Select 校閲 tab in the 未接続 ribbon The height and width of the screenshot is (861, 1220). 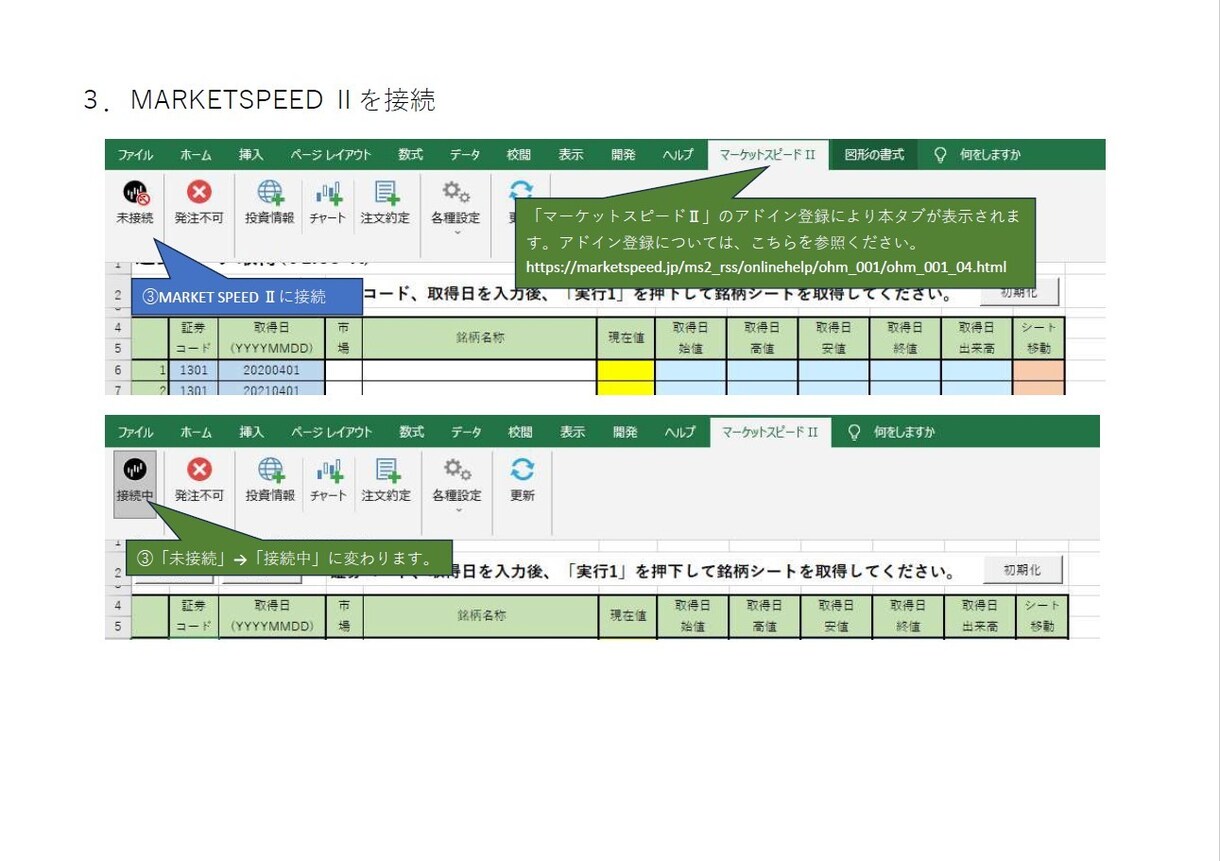(519, 155)
